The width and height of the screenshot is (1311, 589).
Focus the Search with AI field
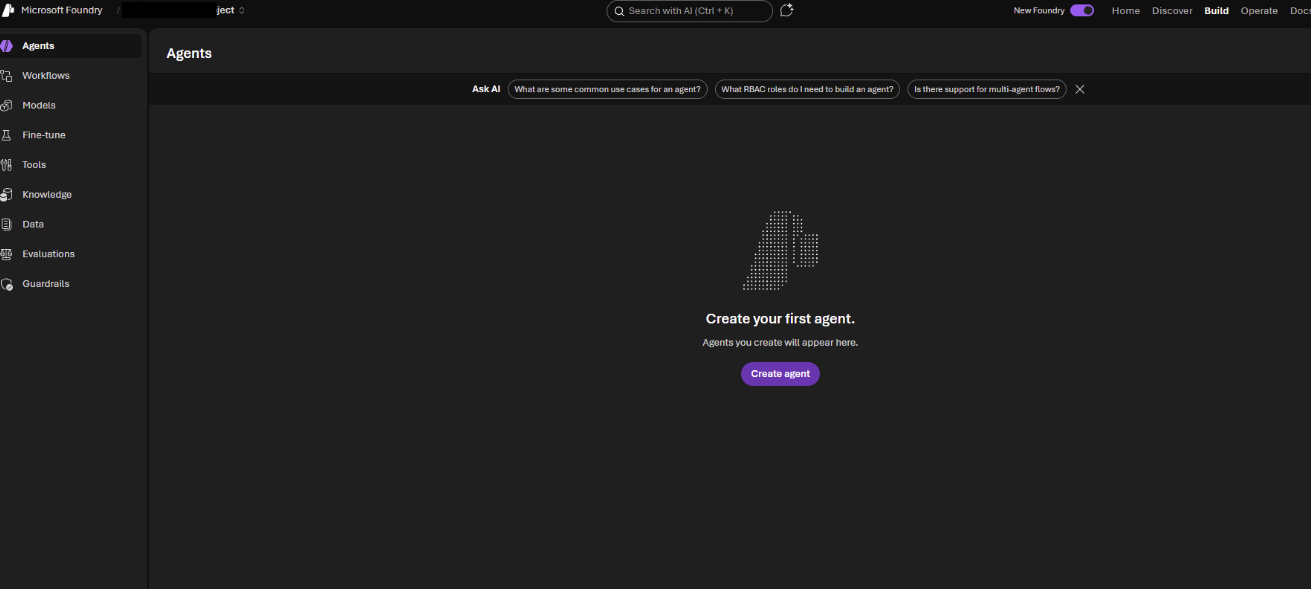[689, 11]
